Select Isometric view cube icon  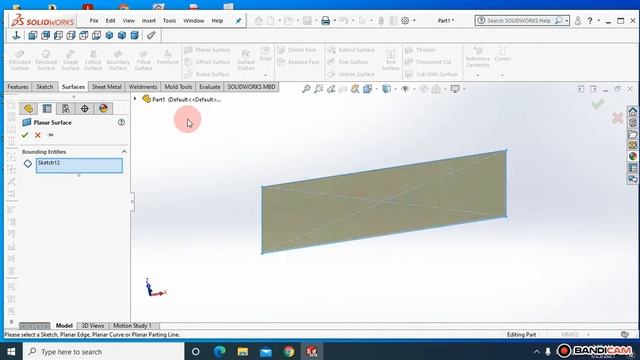tap(109, 36)
